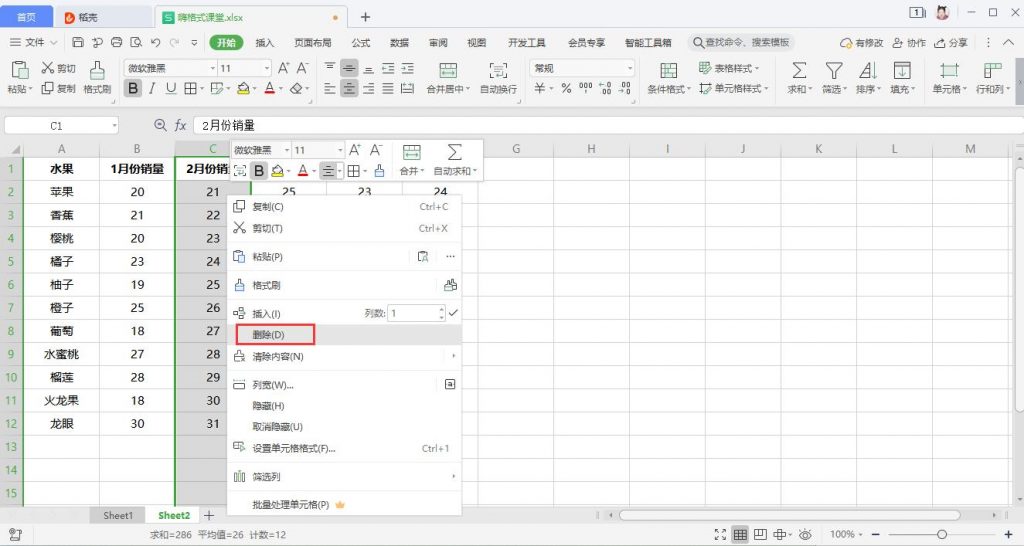Click the Share (分享) button

click(951, 42)
